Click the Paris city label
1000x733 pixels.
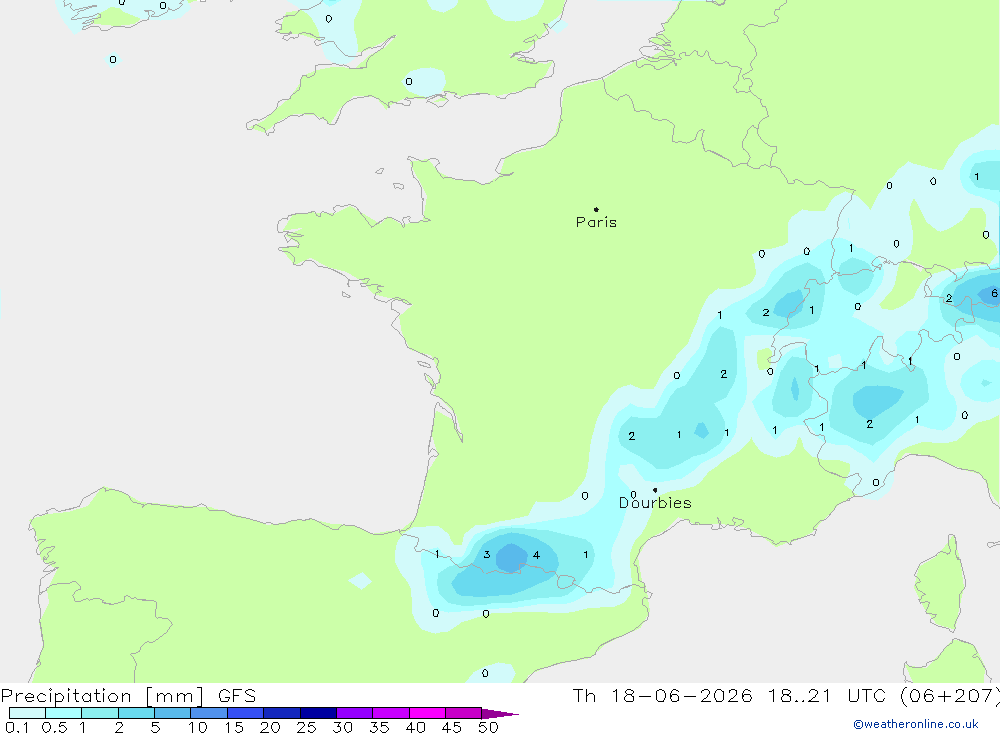coord(596,222)
